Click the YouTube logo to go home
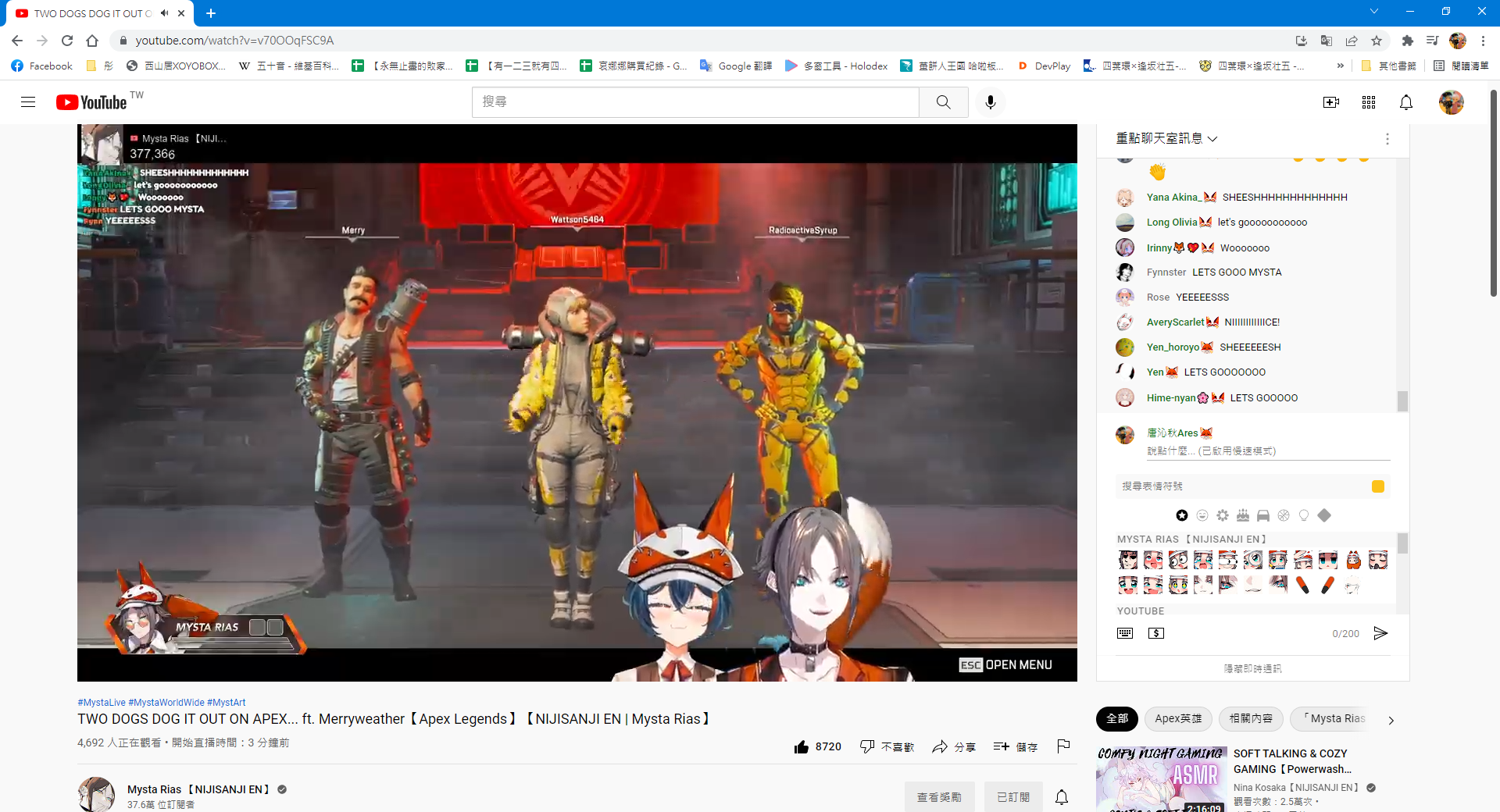Screen dimensions: 1500x812 coord(91,102)
